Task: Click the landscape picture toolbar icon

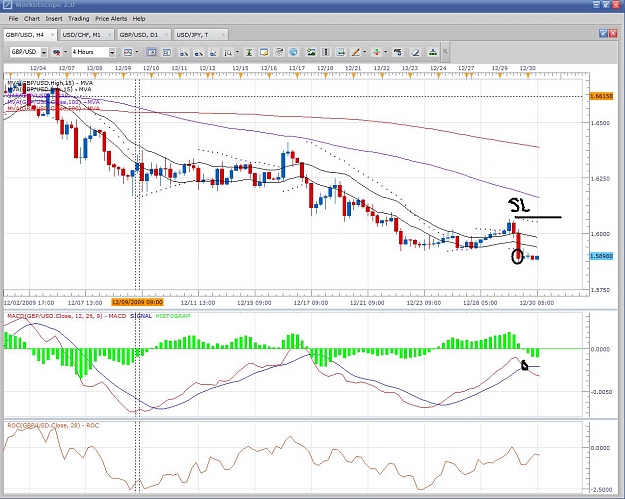Action: pos(311,52)
